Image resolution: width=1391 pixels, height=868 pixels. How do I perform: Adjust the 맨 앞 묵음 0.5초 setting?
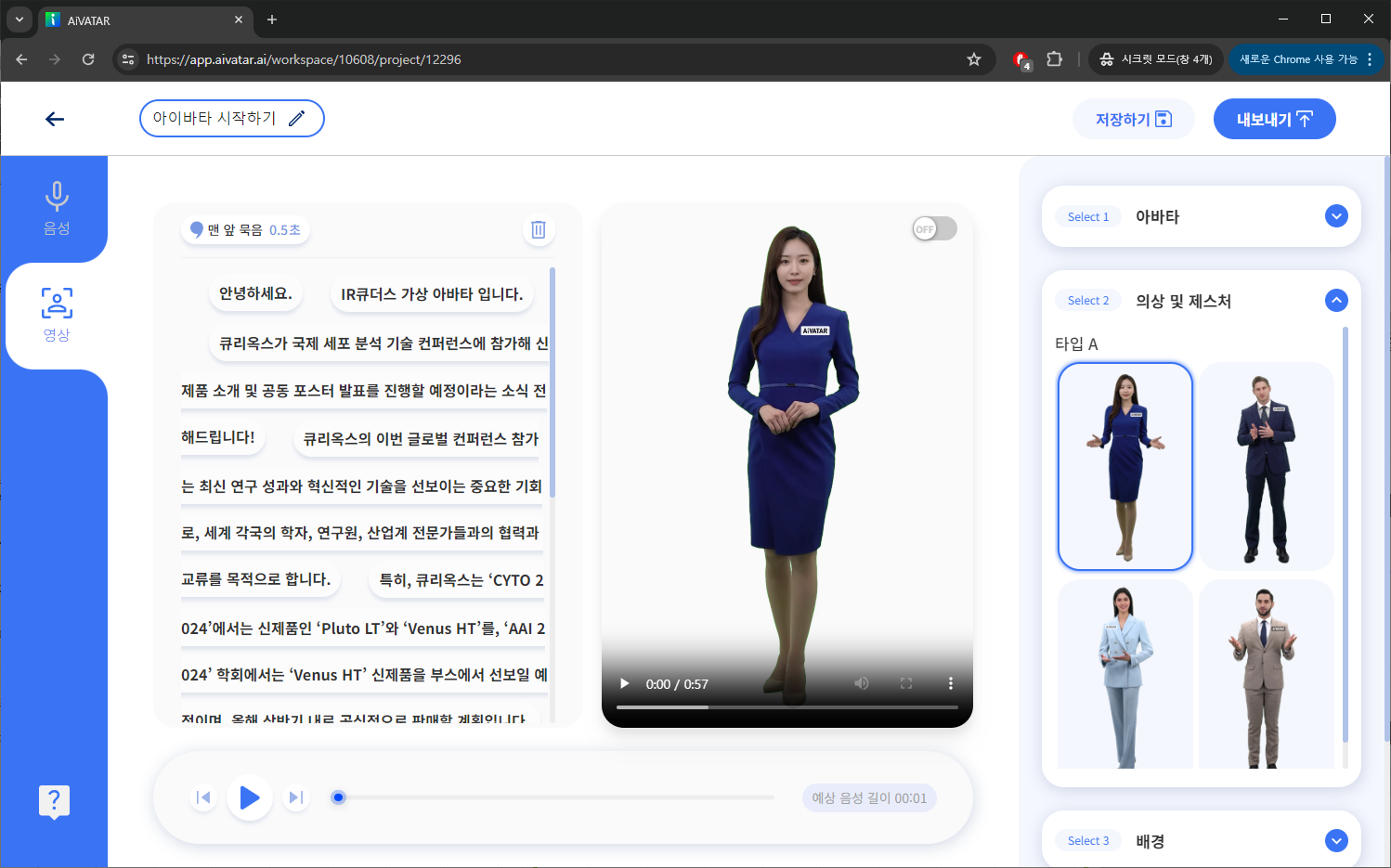(x=245, y=229)
